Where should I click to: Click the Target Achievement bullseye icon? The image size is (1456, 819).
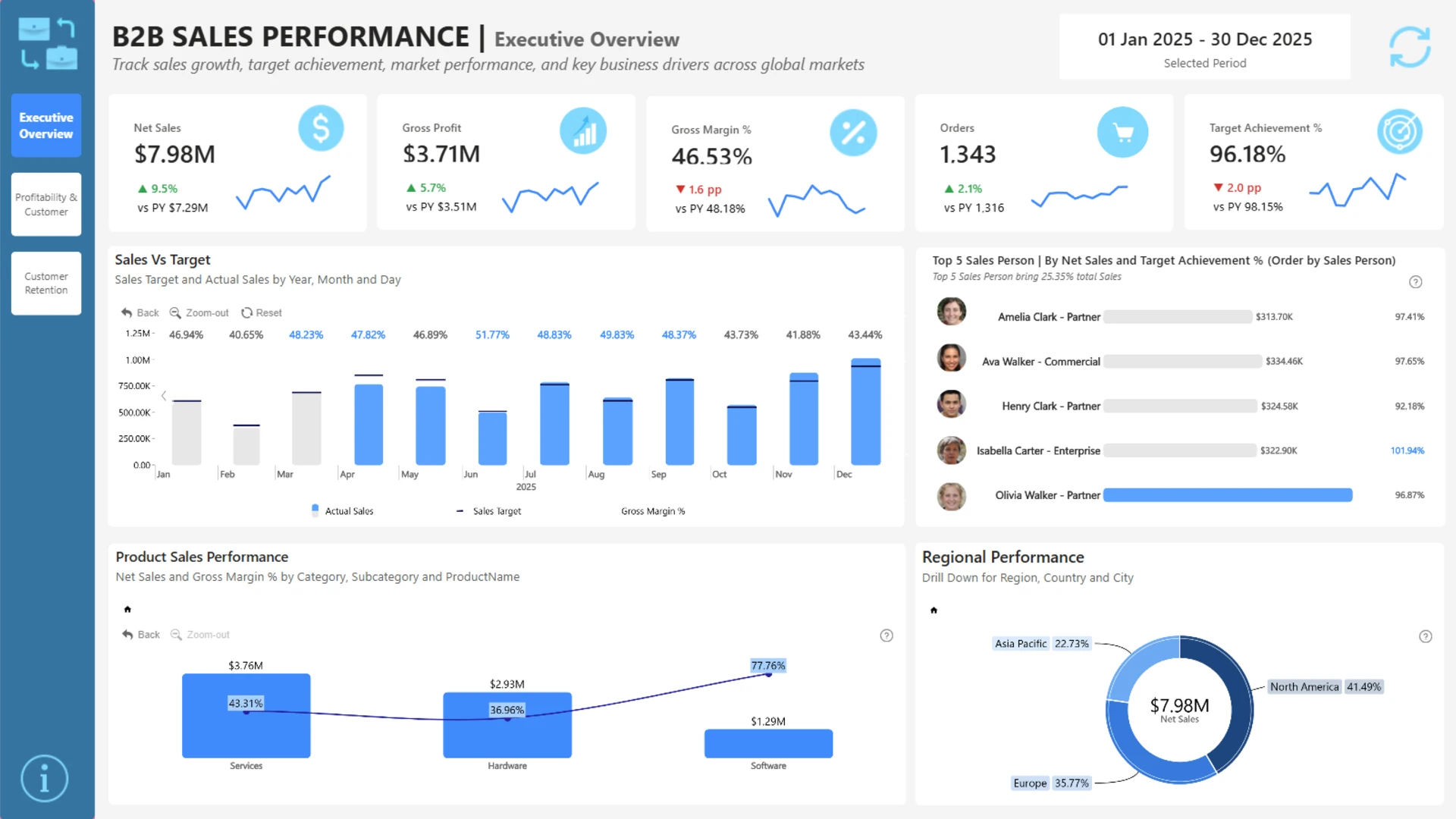1400,131
